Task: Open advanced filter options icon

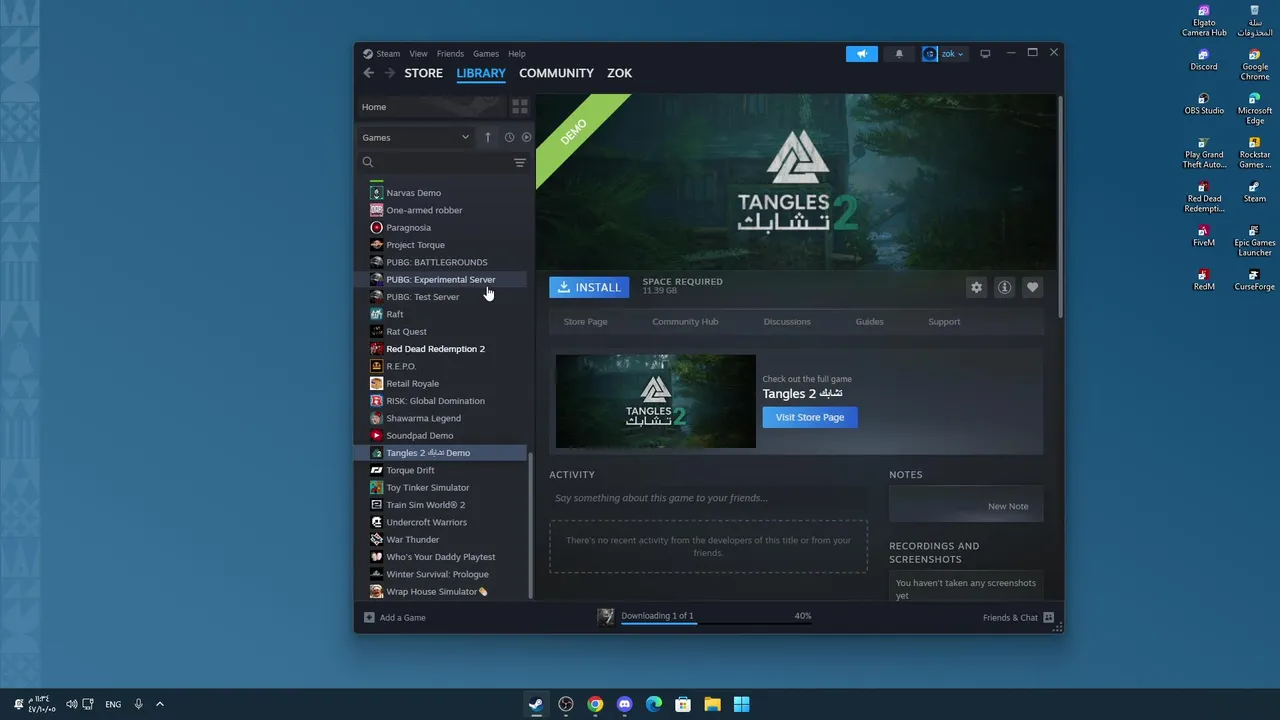Action: [520, 162]
